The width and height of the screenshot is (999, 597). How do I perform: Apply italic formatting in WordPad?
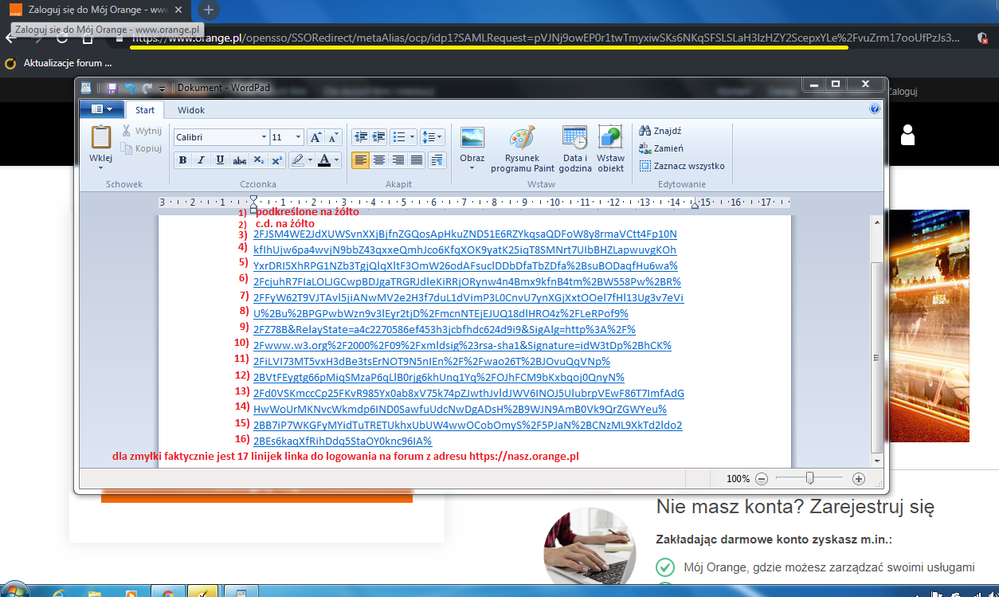[x=201, y=160]
